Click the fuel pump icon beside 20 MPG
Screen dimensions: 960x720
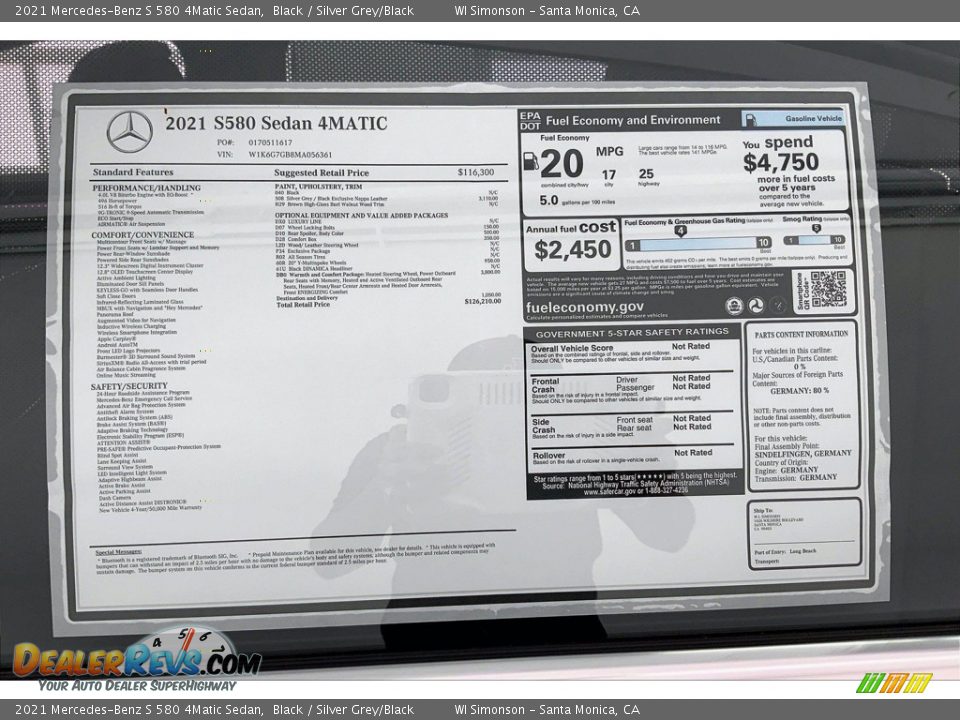coord(531,161)
